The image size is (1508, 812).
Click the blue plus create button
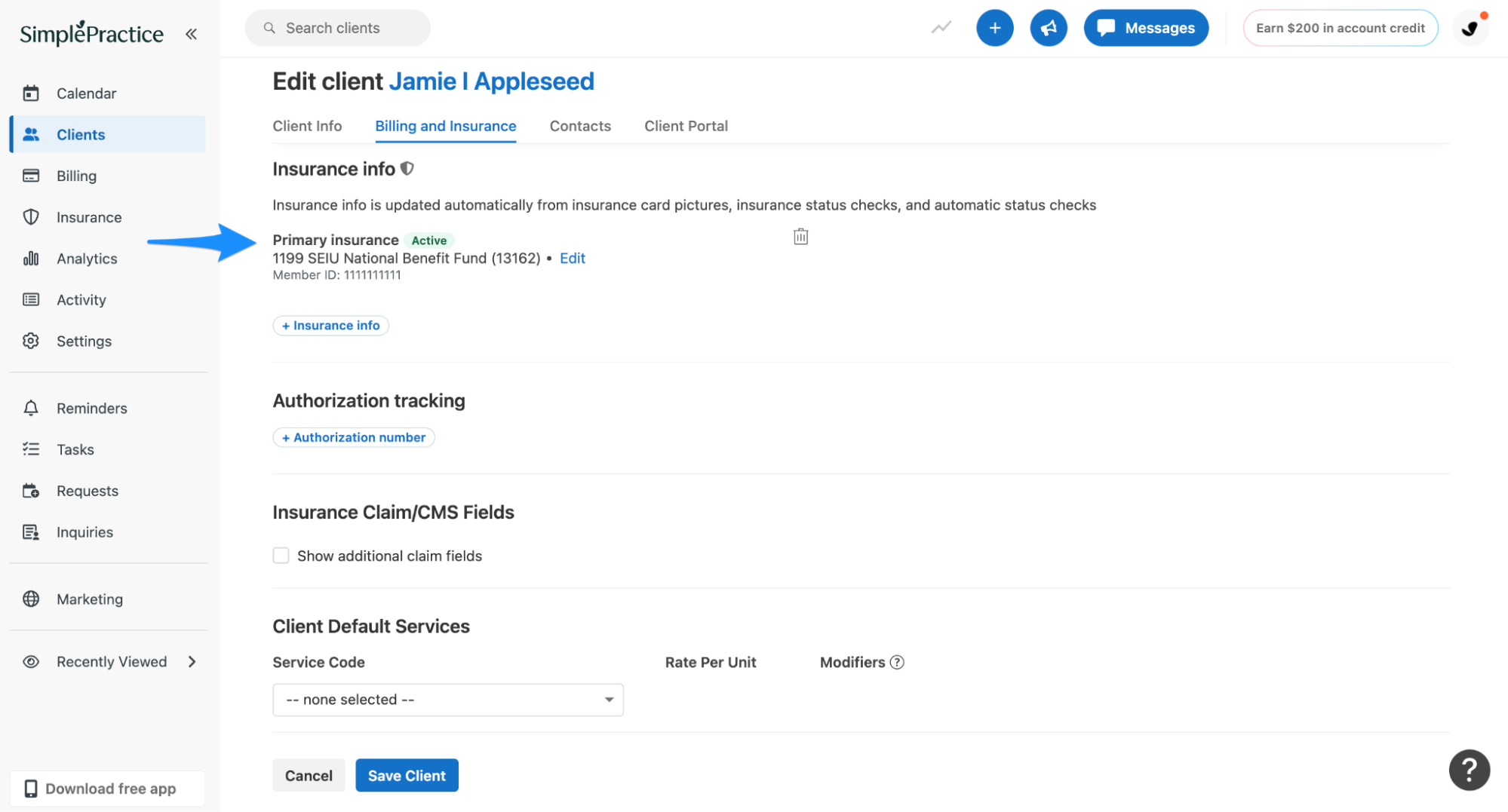click(x=994, y=28)
